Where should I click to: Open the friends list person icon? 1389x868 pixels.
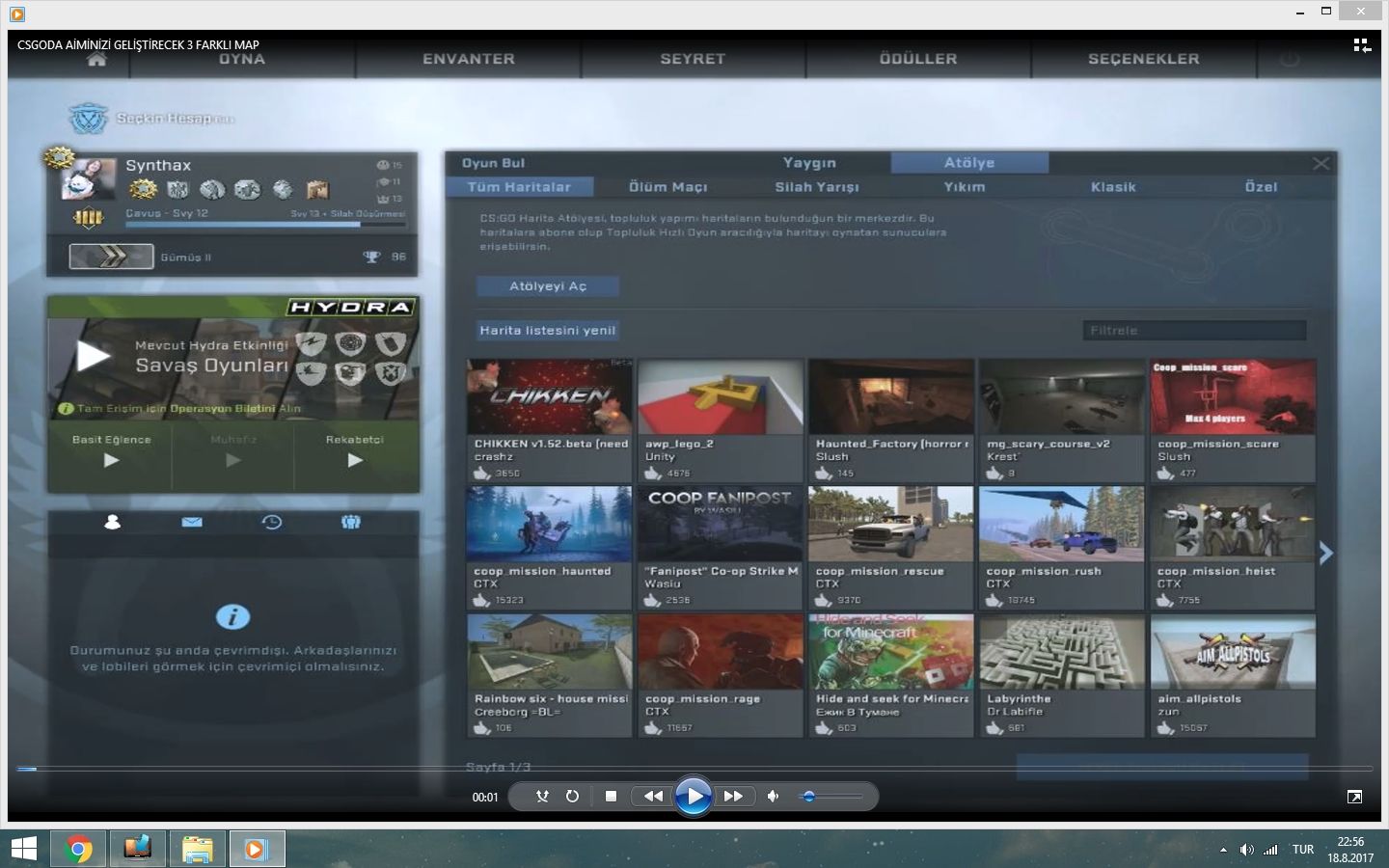pos(112,522)
